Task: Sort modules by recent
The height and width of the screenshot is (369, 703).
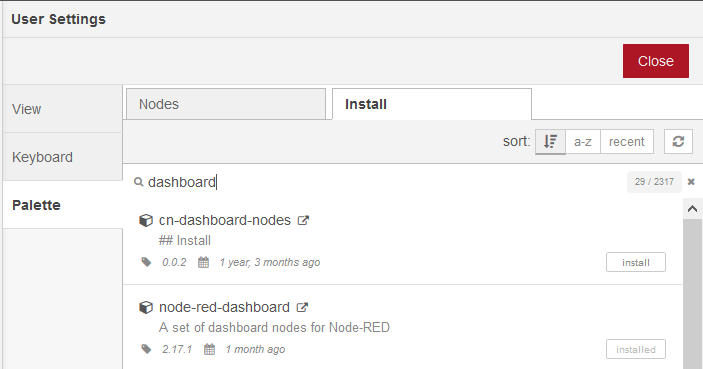Action: point(626,142)
